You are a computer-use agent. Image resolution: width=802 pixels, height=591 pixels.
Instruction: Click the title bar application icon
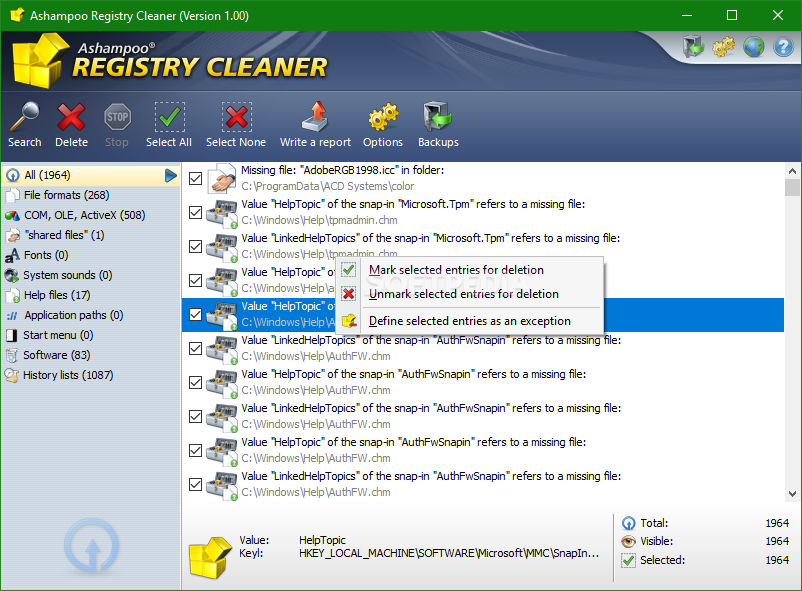[17, 15]
